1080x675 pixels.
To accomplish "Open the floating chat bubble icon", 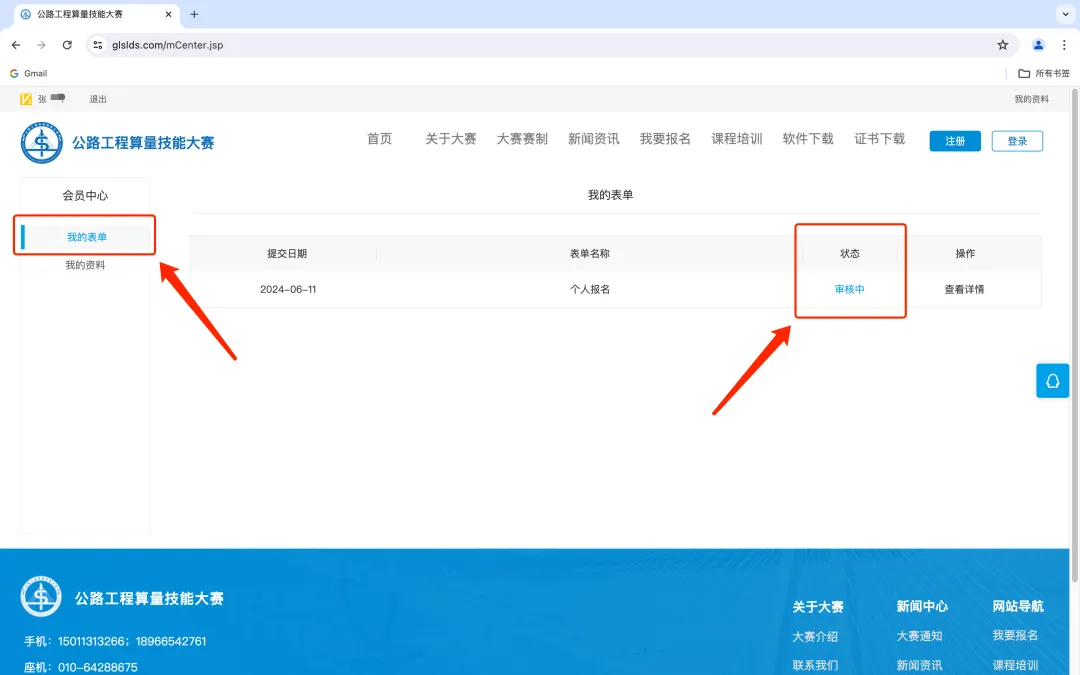I will (x=1052, y=381).
